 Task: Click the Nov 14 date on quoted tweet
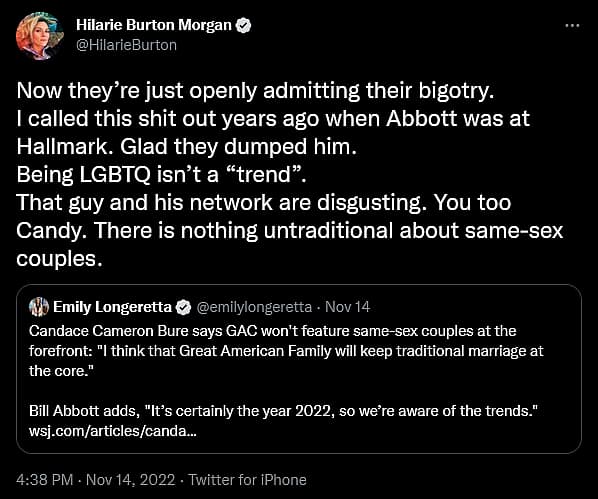click(x=347, y=307)
